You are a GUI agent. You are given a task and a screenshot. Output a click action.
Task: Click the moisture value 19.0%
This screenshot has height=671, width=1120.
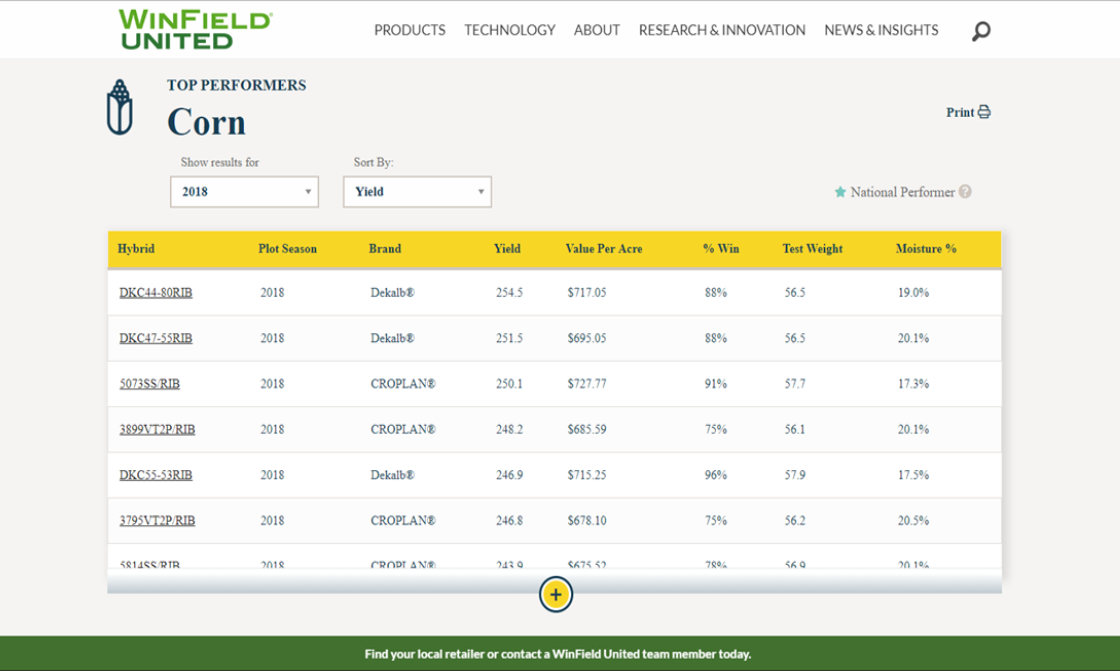click(914, 292)
